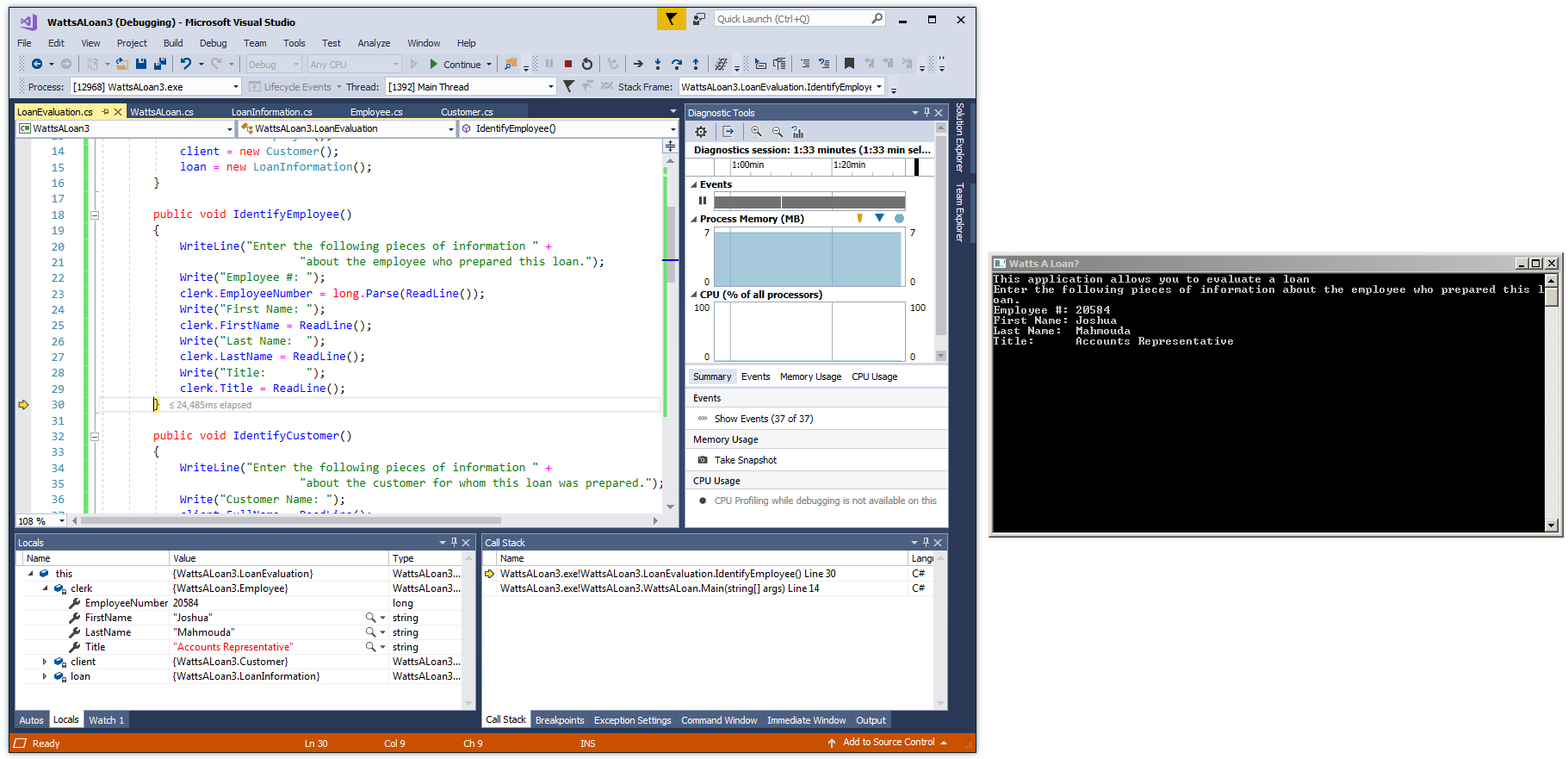Open Diagnostic Tools settings gear
1568x759 pixels.
[x=701, y=132]
